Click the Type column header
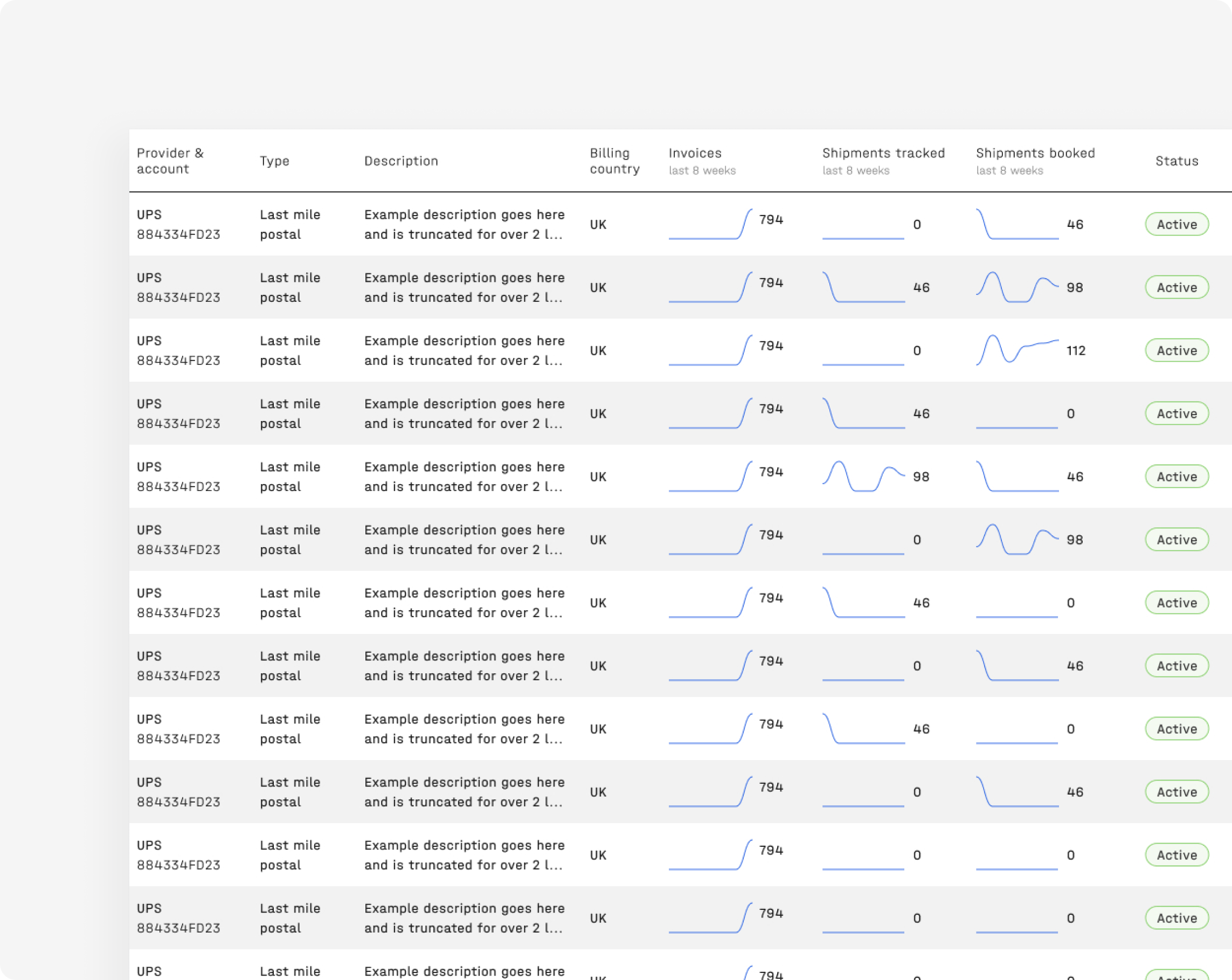 point(274,161)
